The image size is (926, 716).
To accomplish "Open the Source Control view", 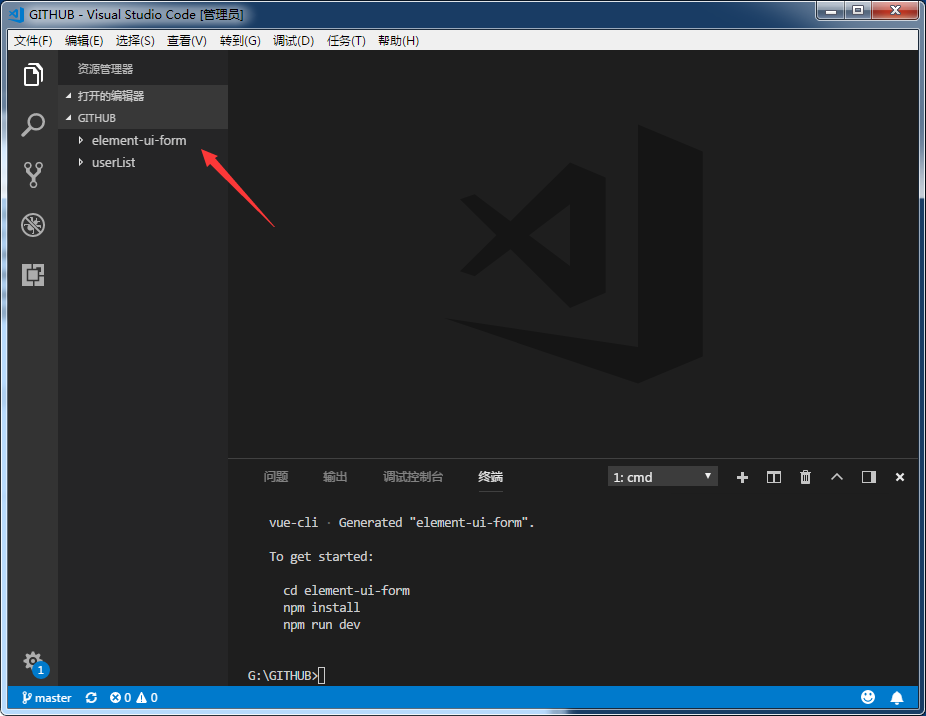I will tap(33, 175).
